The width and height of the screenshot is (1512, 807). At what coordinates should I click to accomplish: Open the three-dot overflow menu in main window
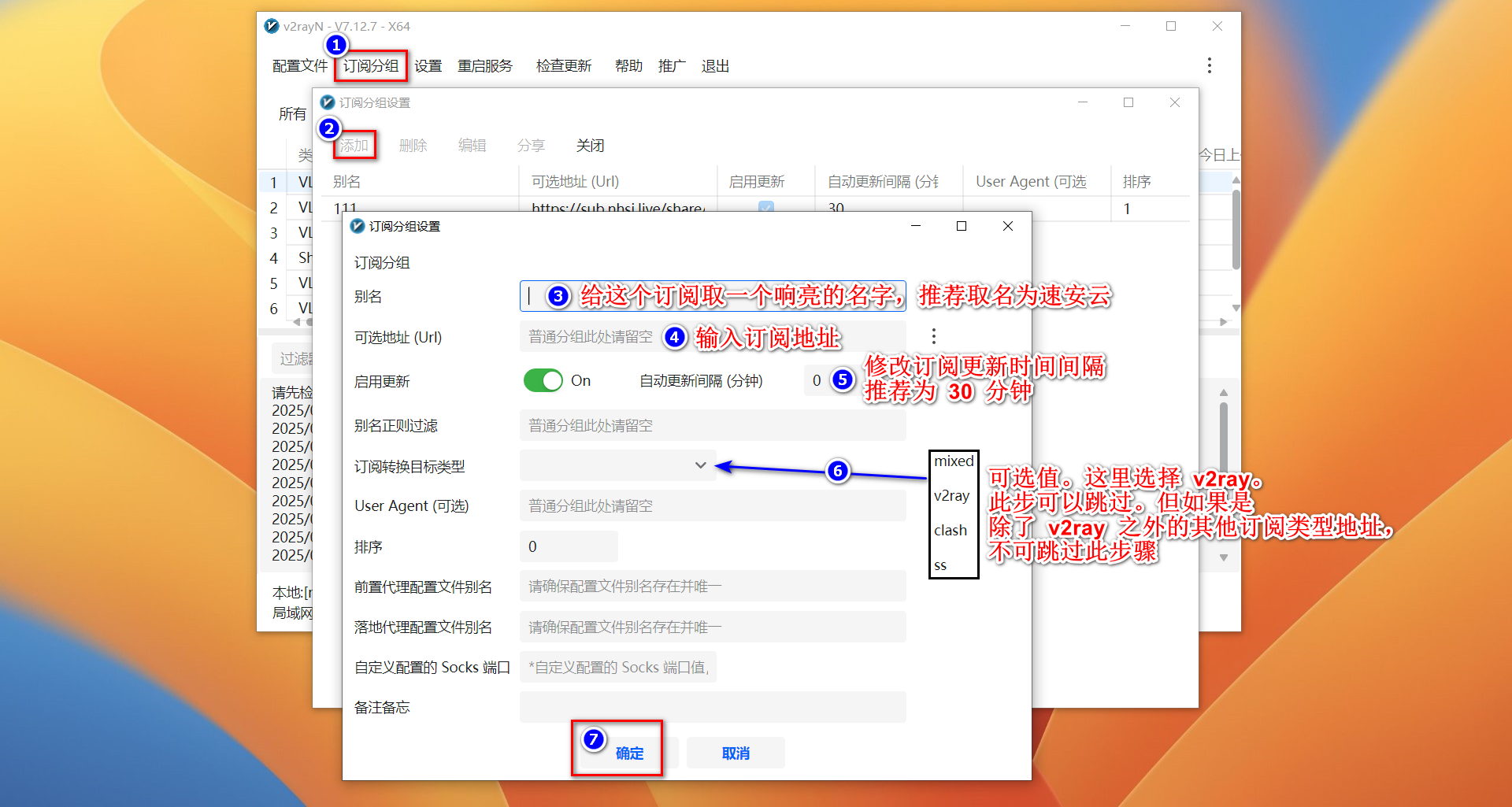pyautogui.click(x=1209, y=65)
